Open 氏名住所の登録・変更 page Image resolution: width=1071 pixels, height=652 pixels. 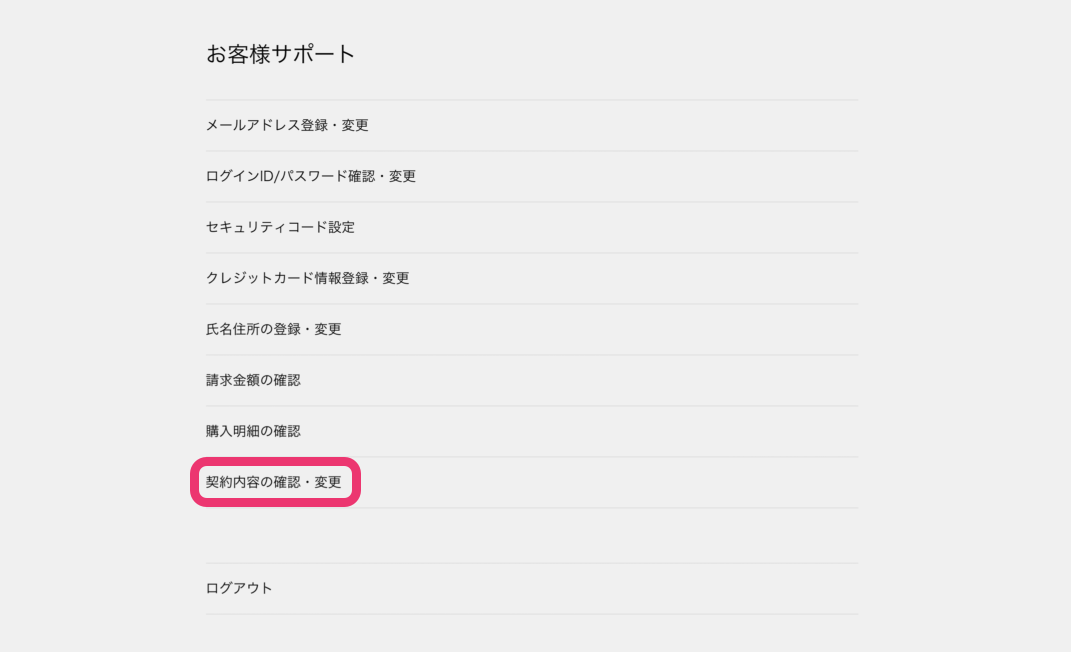pyautogui.click(x=273, y=329)
